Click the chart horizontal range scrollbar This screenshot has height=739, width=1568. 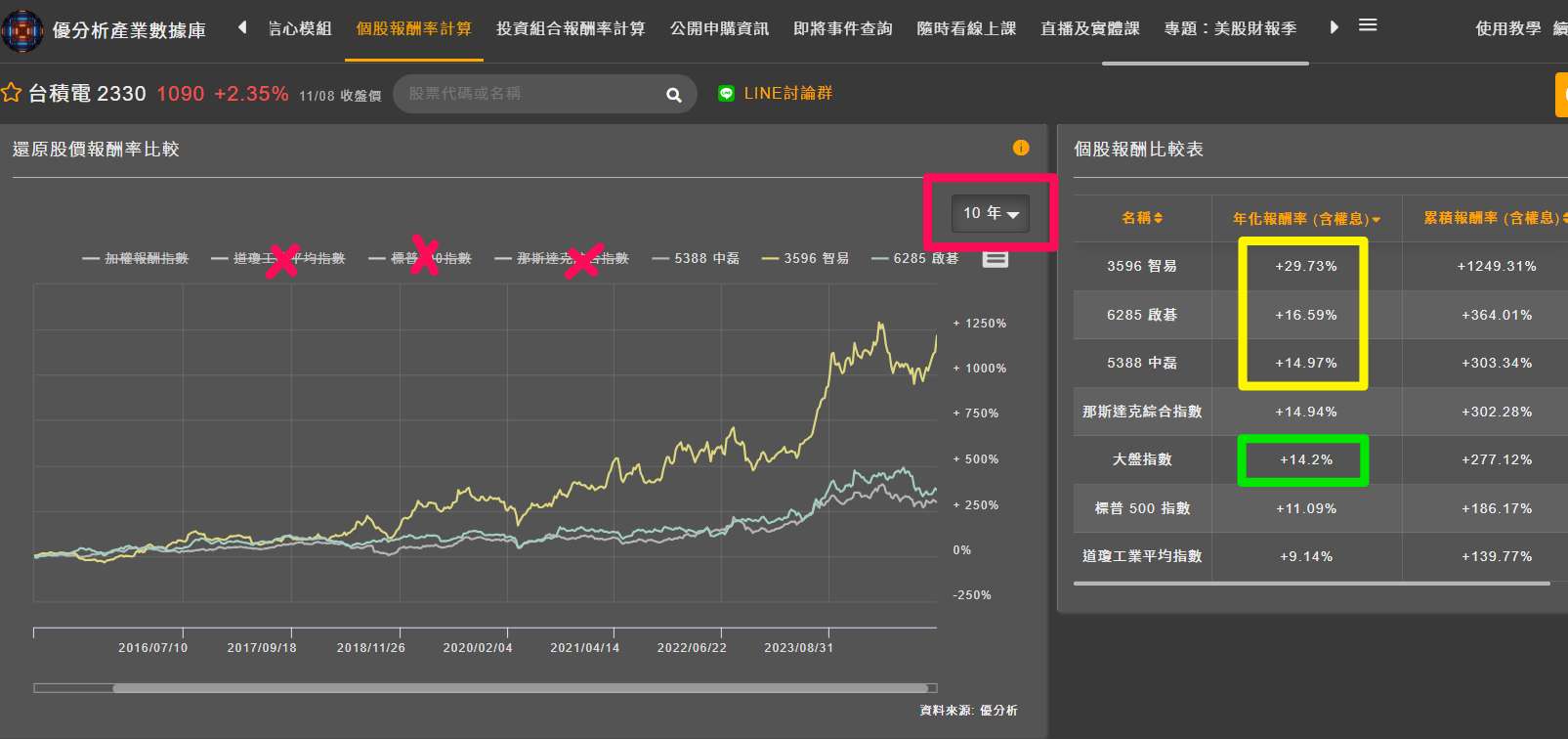[520, 688]
